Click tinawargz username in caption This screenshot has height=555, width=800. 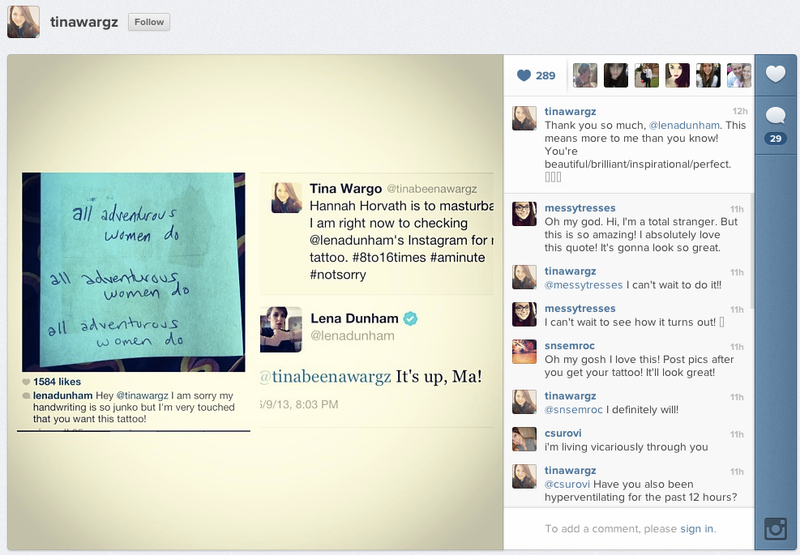570,111
